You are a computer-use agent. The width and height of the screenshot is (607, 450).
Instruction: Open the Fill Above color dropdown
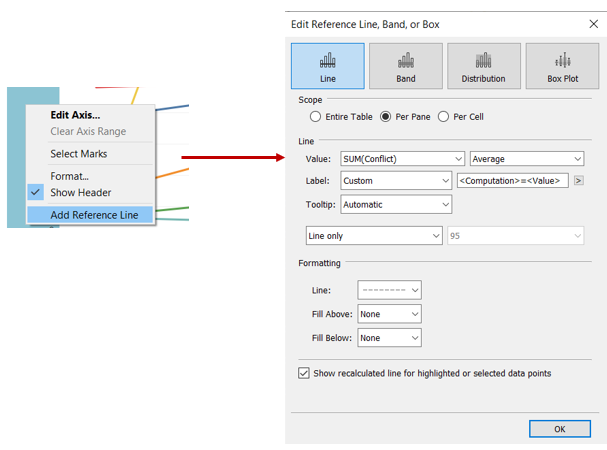click(388, 314)
